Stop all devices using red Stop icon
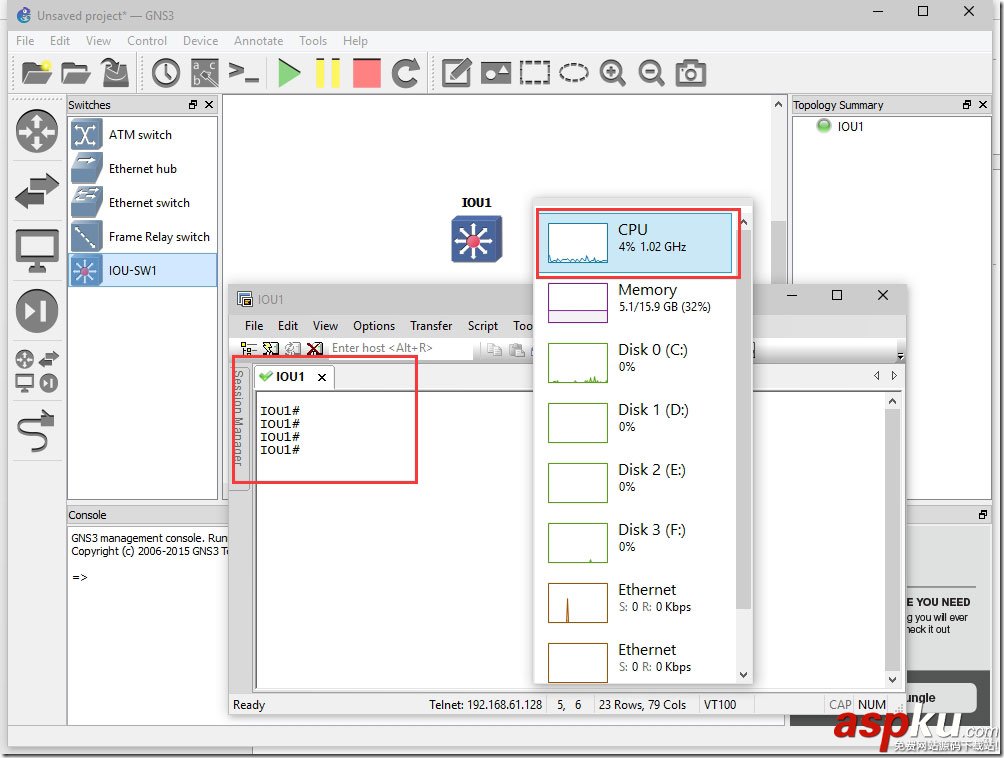This screenshot has width=1004, height=758. (368, 72)
